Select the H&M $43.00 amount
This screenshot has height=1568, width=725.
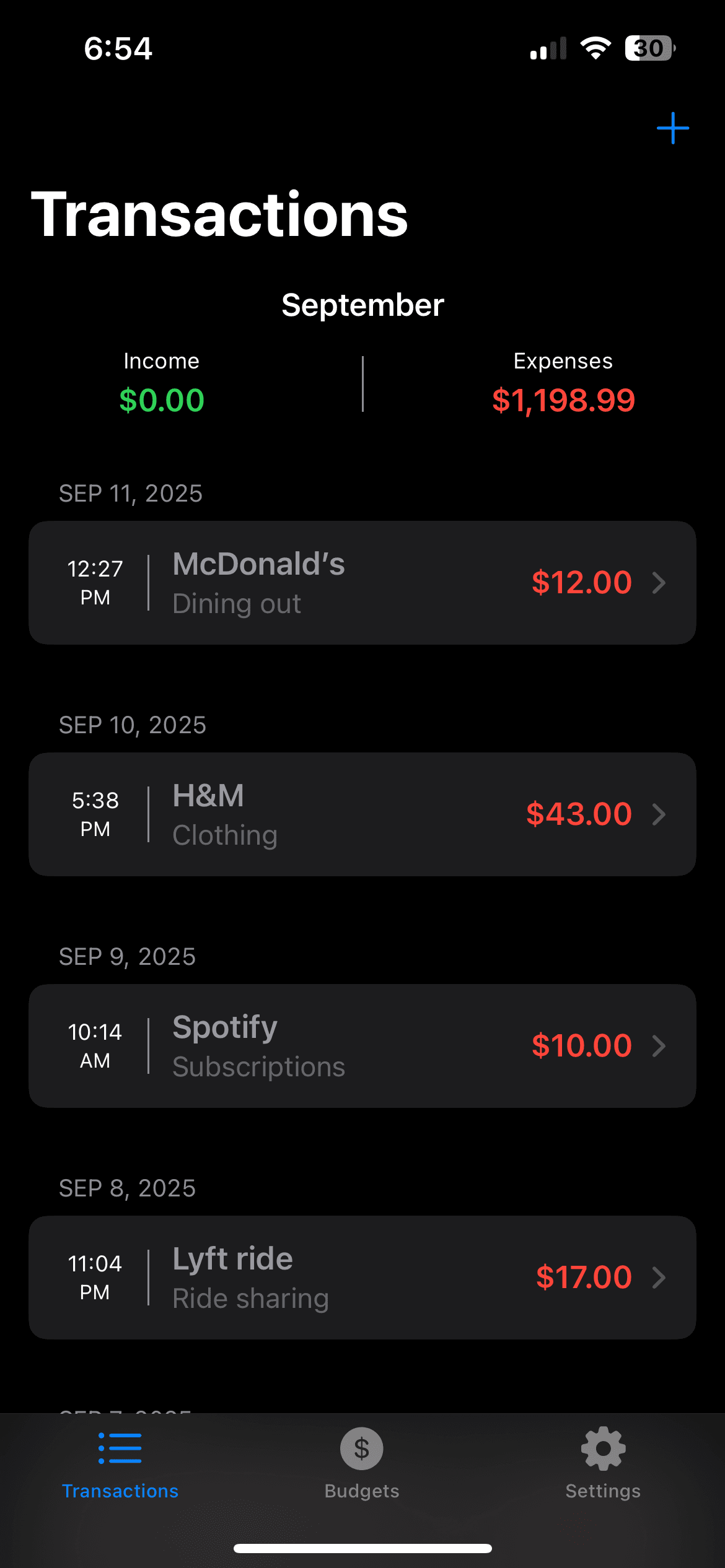click(579, 814)
